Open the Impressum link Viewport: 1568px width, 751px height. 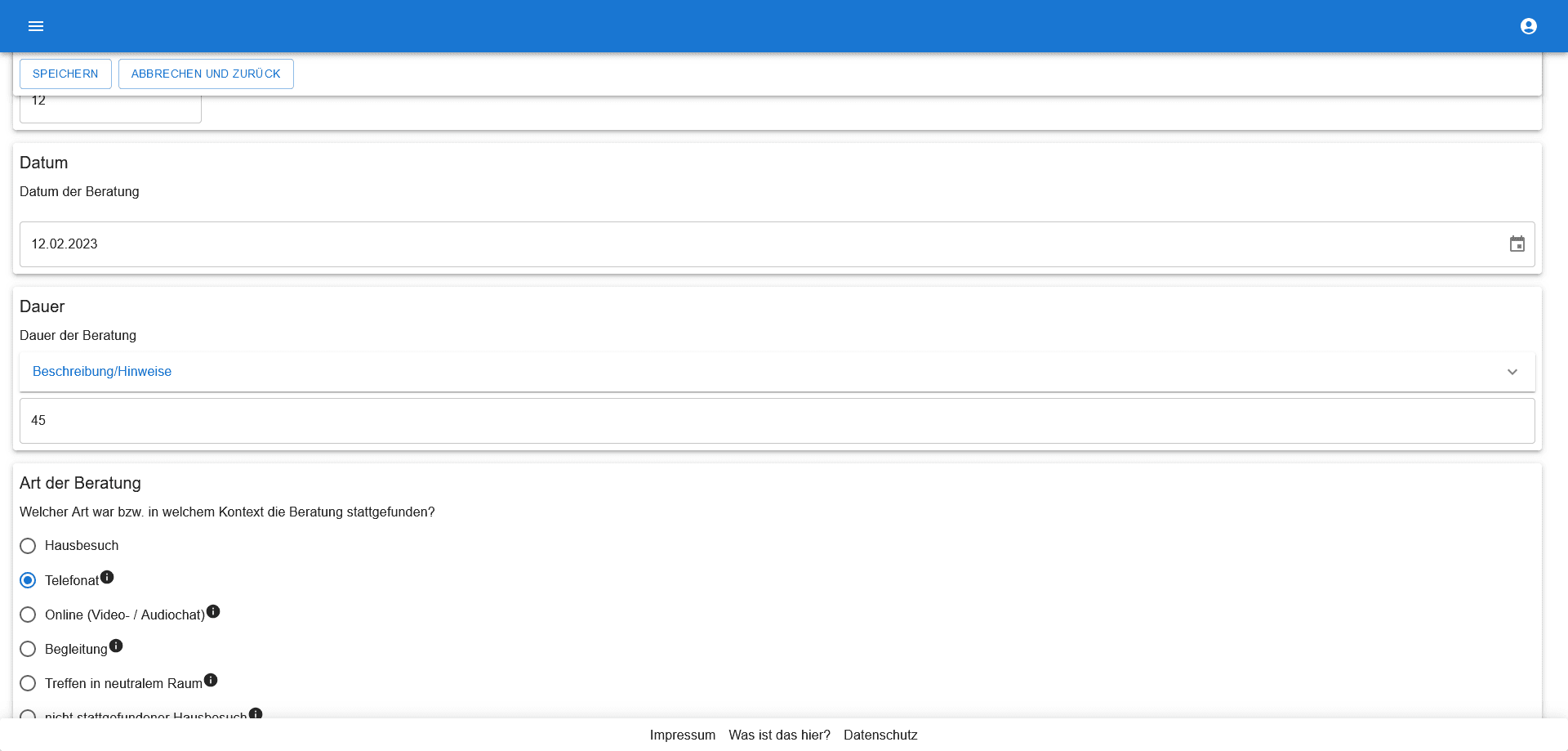683,735
